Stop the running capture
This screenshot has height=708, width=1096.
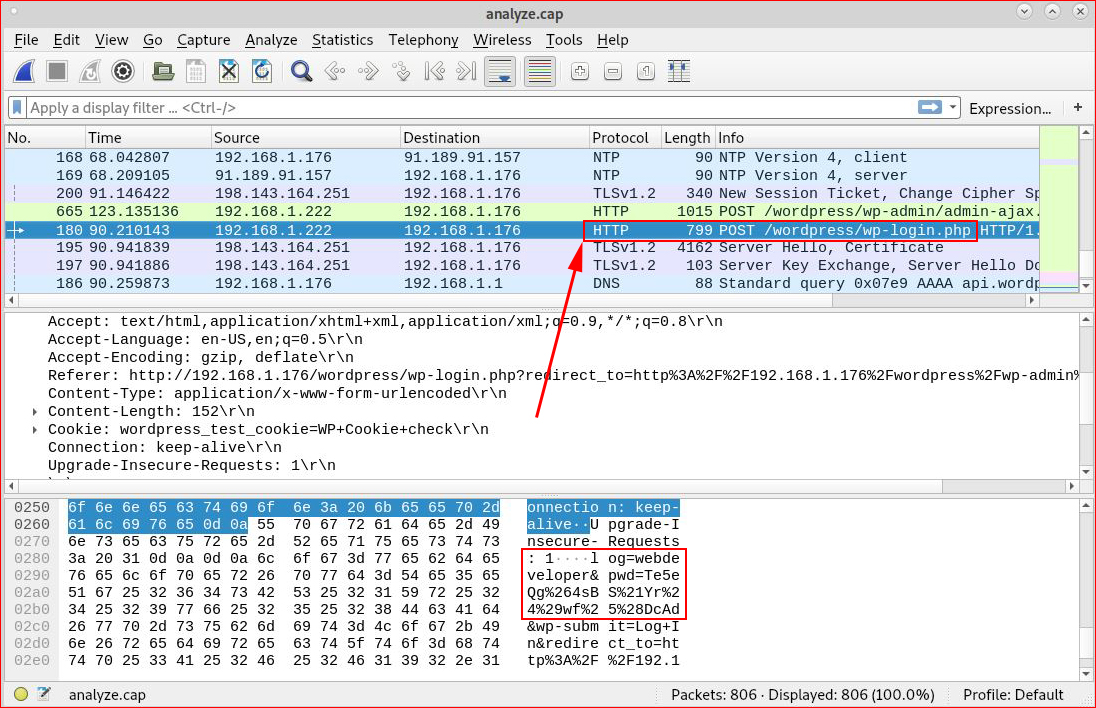(57, 71)
